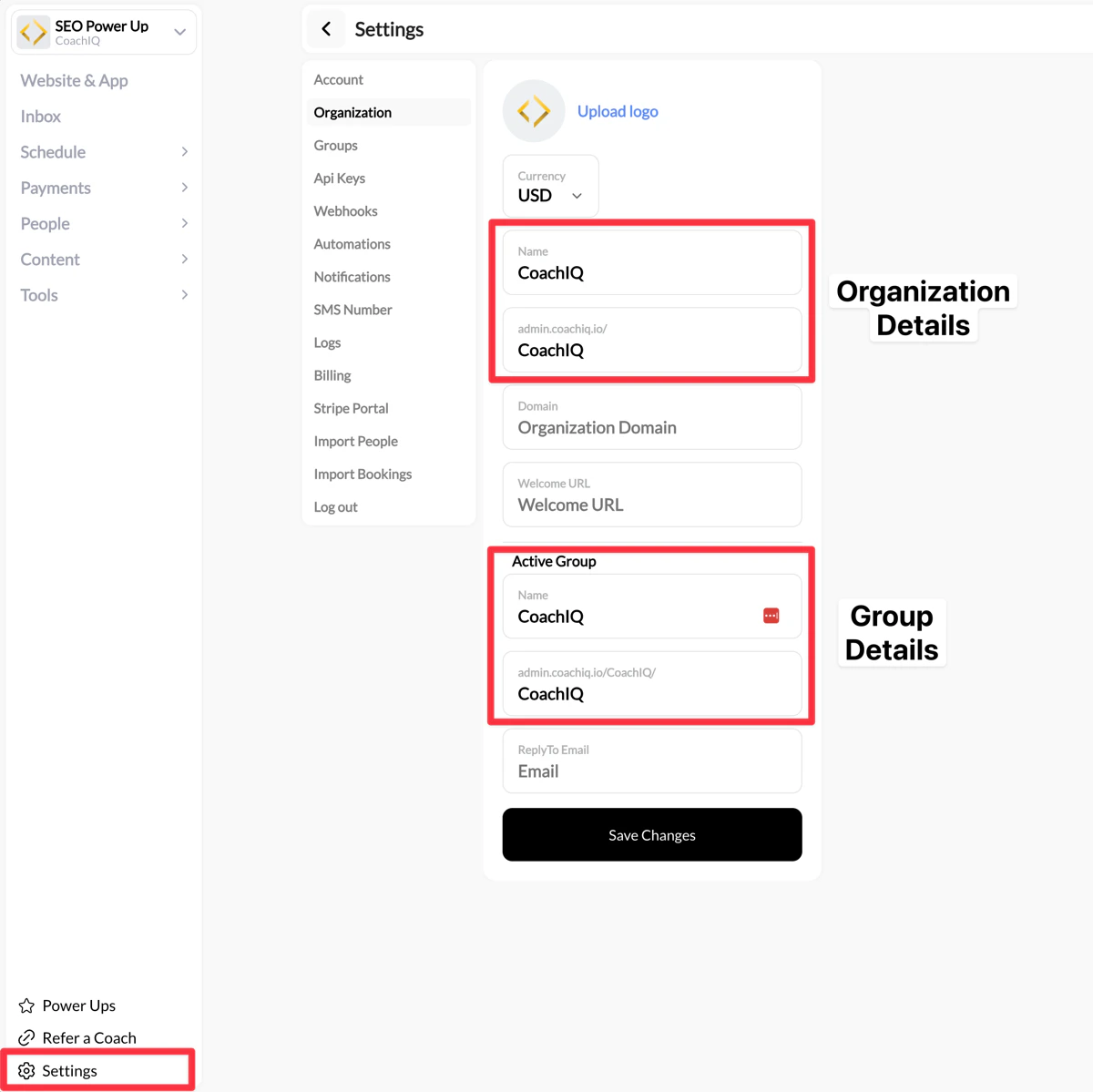The image size is (1093, 1092).
Task: Click the Welcome URL input field
Action: [652, 495]
